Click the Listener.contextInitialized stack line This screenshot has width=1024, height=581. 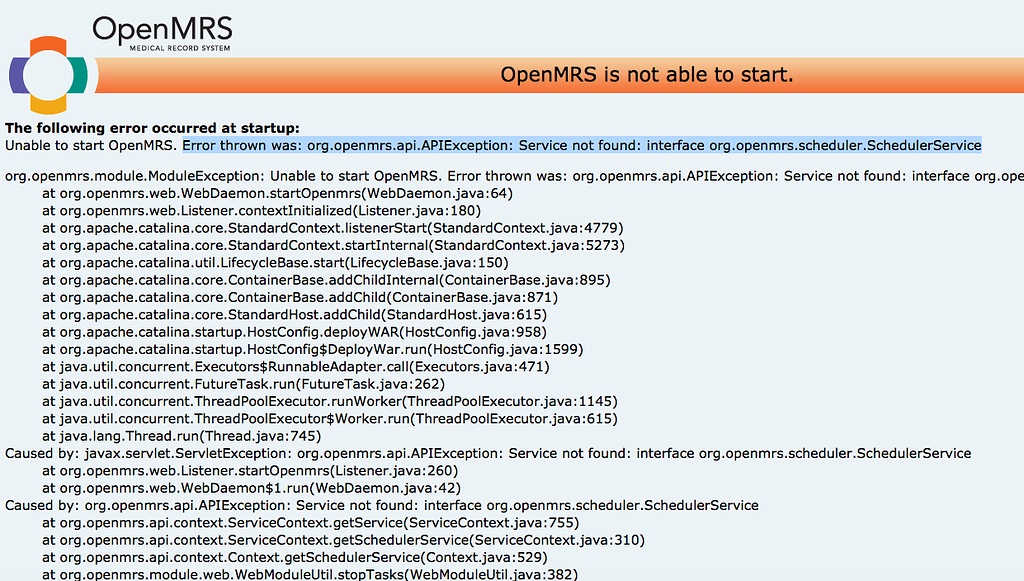[261, 211]
